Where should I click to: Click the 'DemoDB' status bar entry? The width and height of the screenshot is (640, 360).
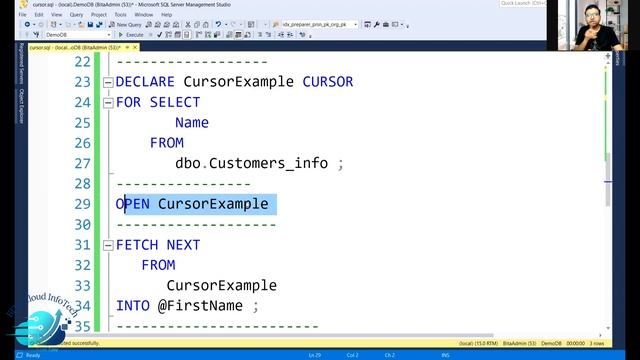551,344
